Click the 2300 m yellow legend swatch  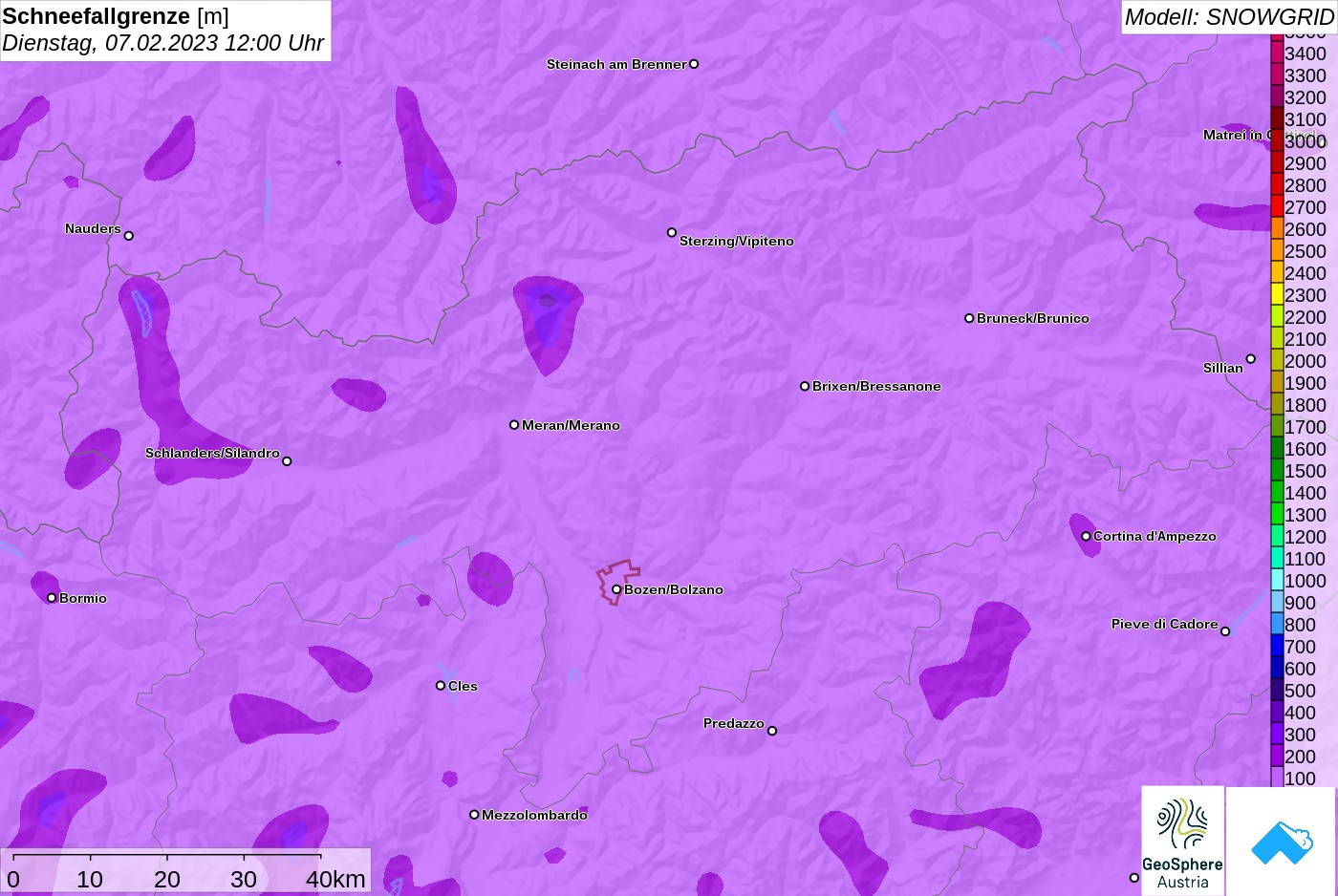(1277, 294)
